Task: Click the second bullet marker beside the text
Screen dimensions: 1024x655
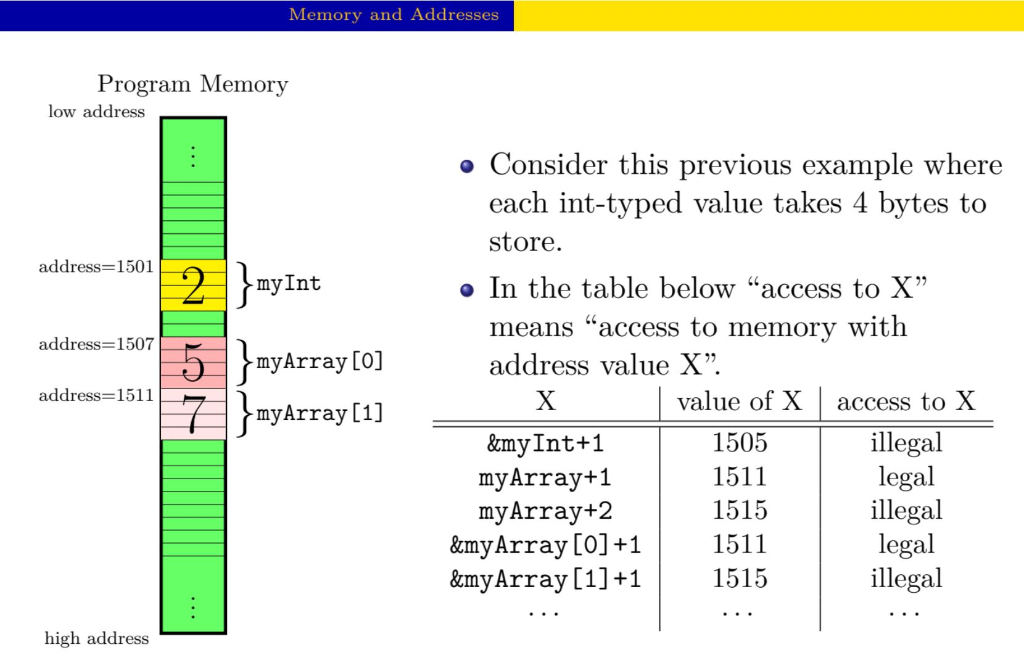Action: click(466, 289)
